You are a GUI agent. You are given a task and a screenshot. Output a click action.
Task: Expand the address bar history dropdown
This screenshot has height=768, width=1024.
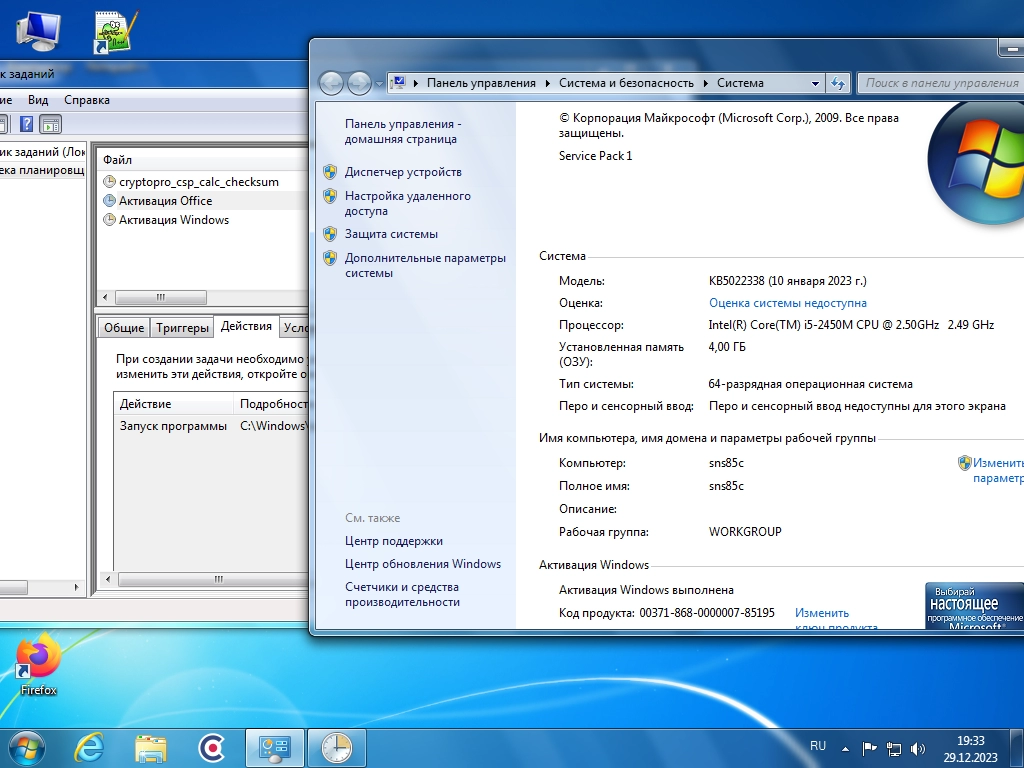coord(816,83)
